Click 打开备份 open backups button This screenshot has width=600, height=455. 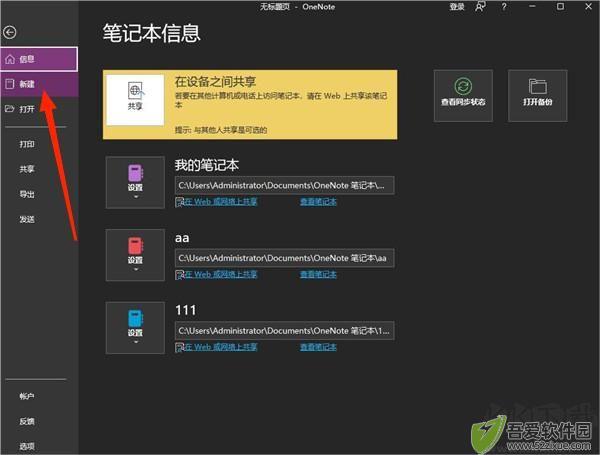(x=538, y=96)
